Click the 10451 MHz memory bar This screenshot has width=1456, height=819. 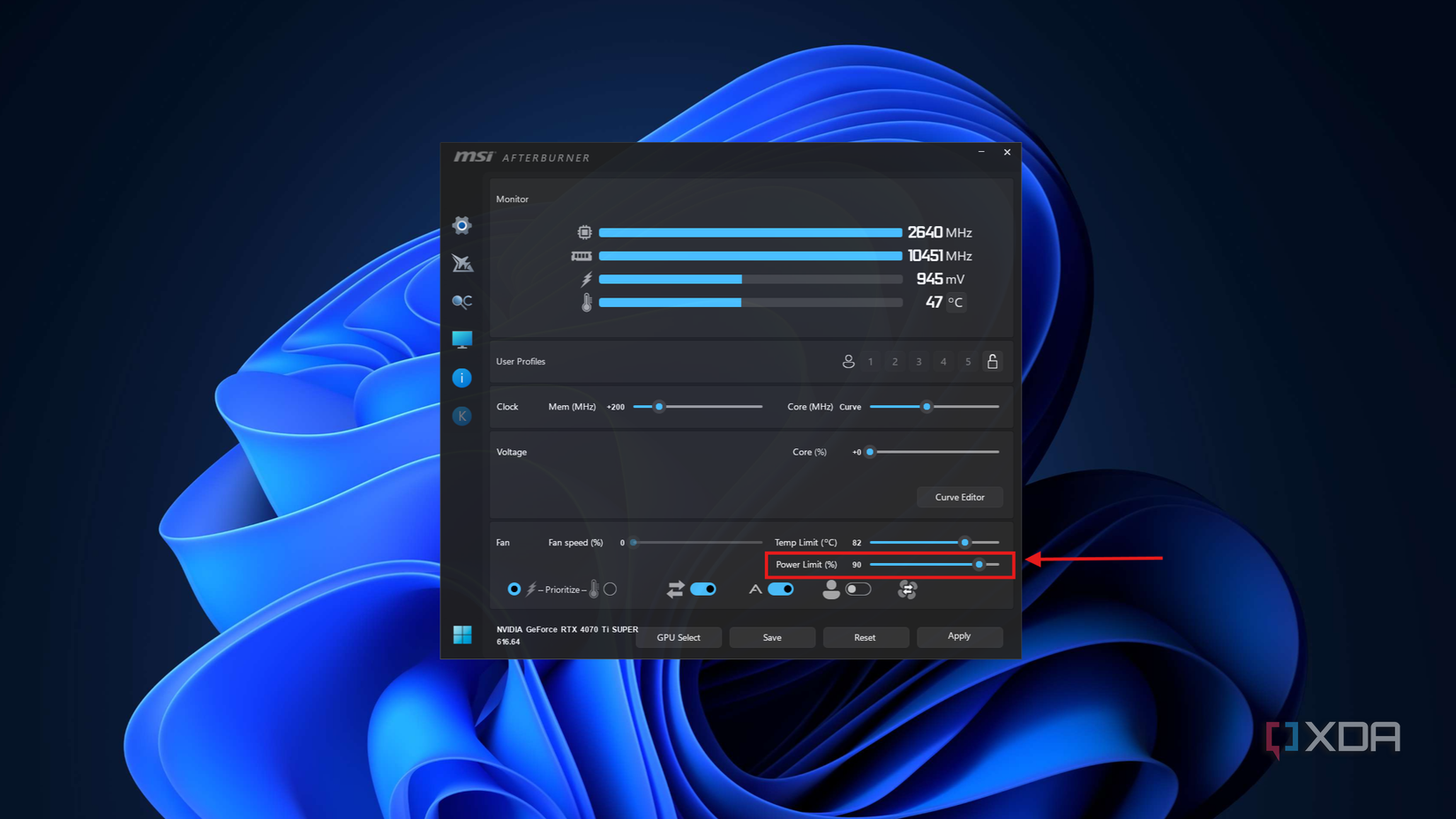(x=751, y=256)
